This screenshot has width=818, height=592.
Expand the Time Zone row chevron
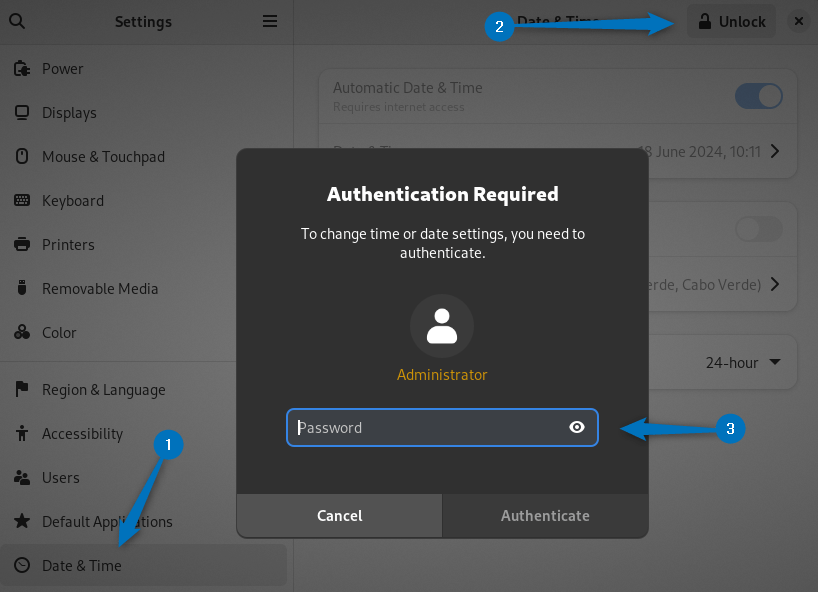pyautogui.click(x=775, y=285)
